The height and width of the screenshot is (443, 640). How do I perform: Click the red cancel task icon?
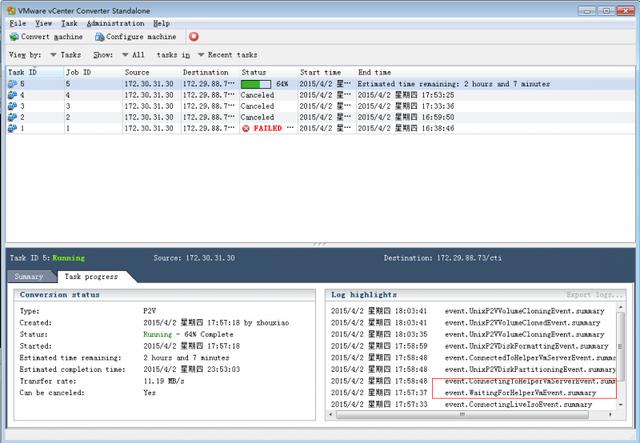[194, 37]
